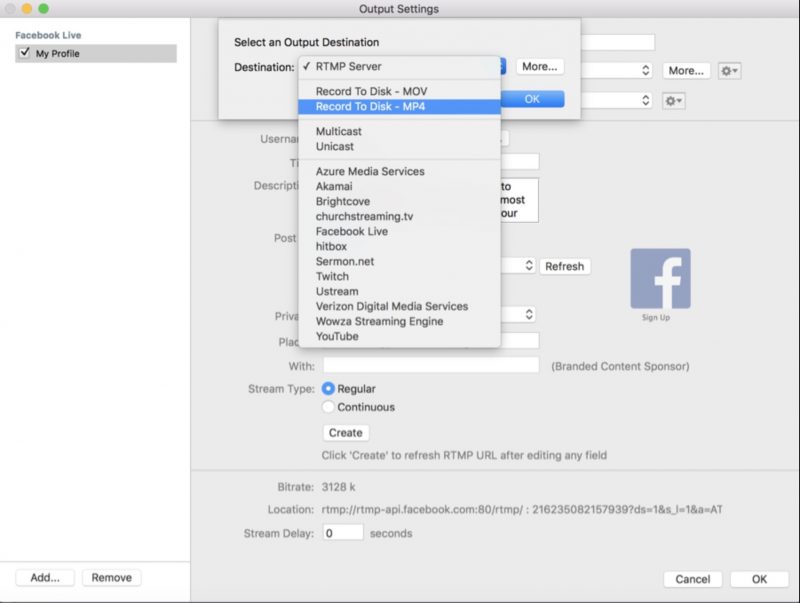800x603 pixels.
Task: Open dropdown beside Refresh button
Action: coord(518,266)
